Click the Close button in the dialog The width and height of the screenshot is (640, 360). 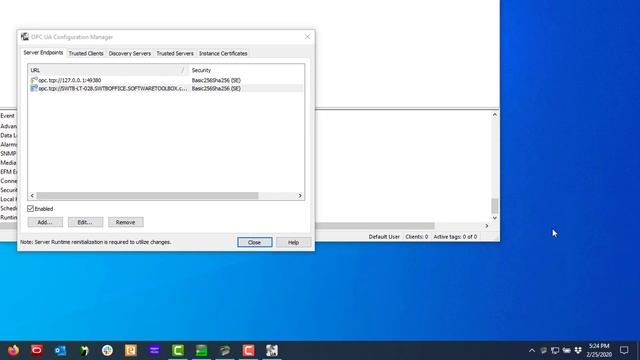tap(255, 242)
